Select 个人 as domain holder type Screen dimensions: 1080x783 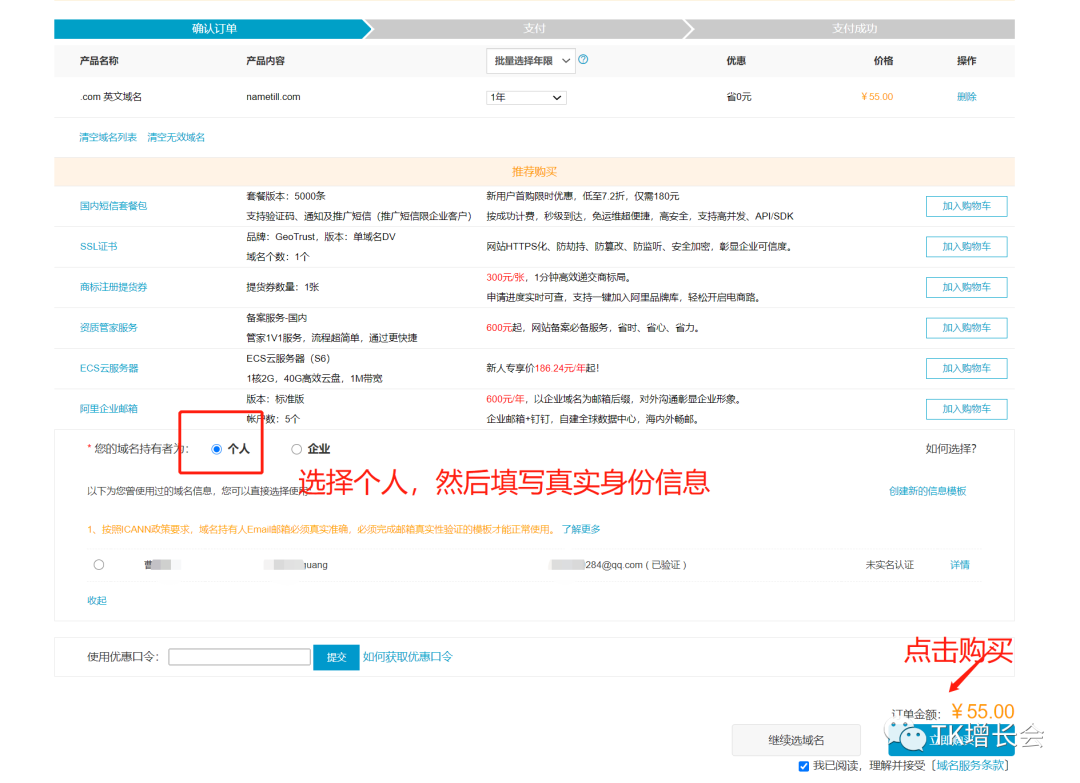pyautogui.click(x=217, y=448)
